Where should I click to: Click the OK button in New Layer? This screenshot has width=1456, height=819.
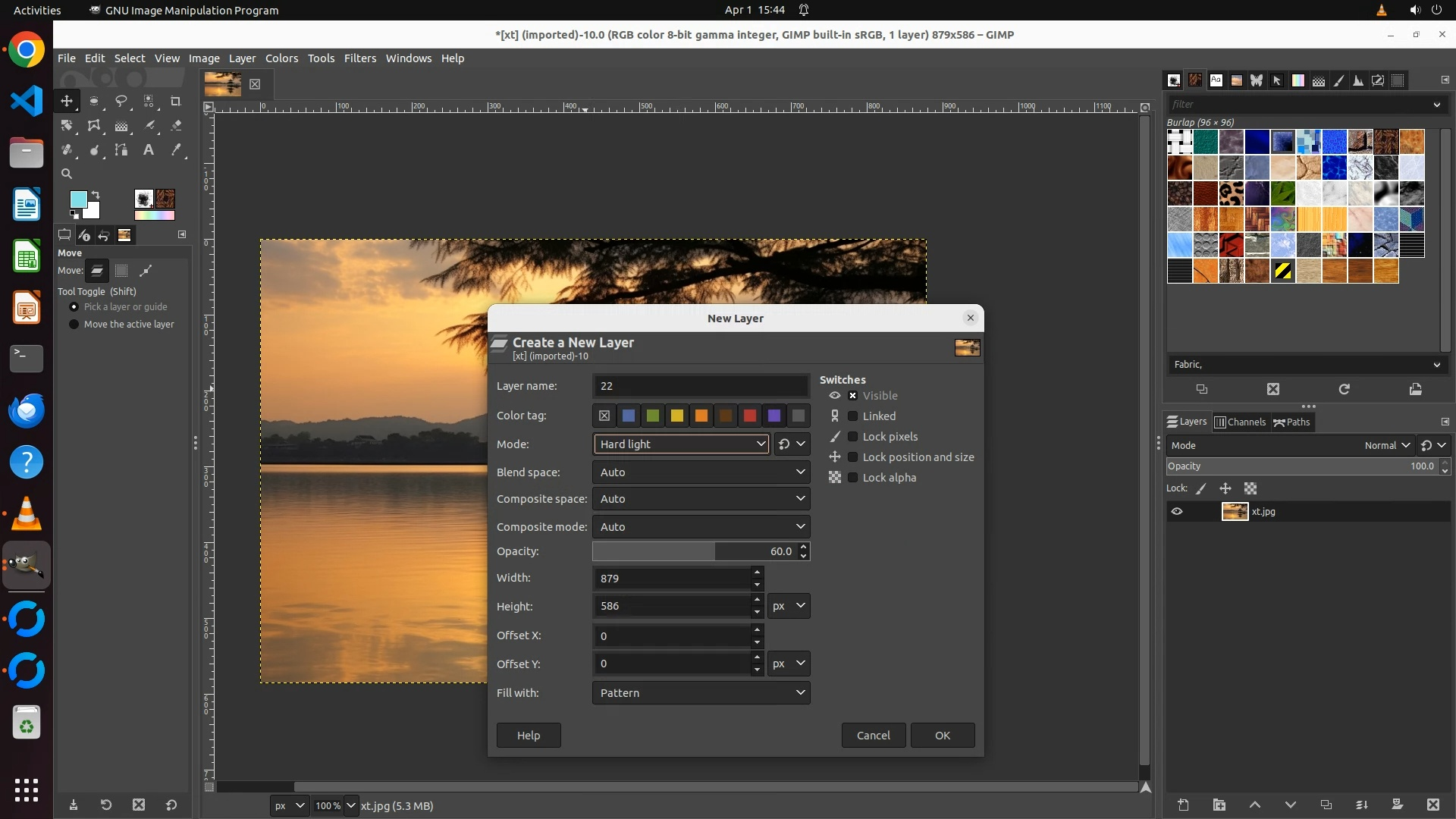[942, 736]
